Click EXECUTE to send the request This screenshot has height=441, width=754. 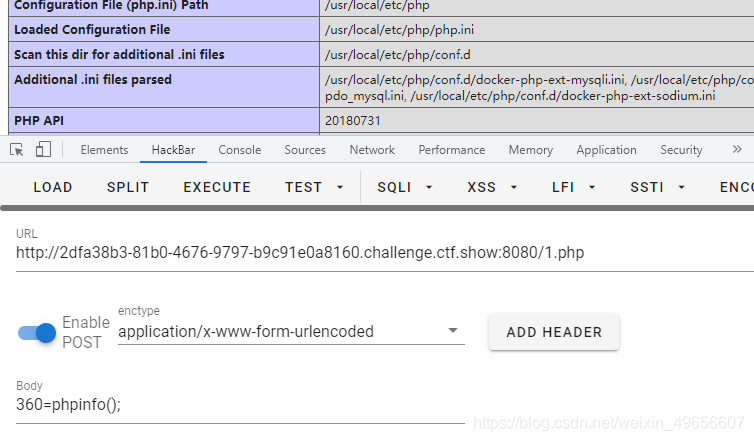pos(217,187)
